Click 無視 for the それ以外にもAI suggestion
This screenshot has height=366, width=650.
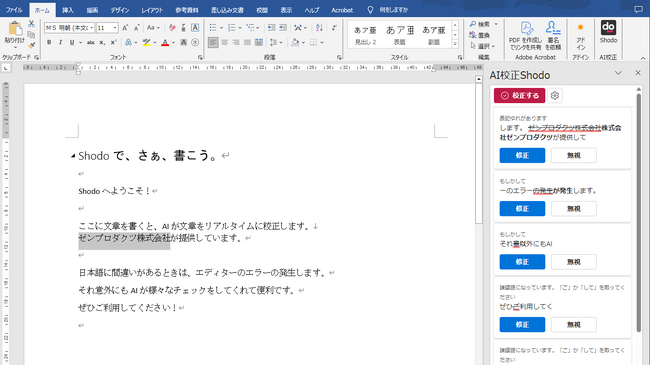(574, 262)
